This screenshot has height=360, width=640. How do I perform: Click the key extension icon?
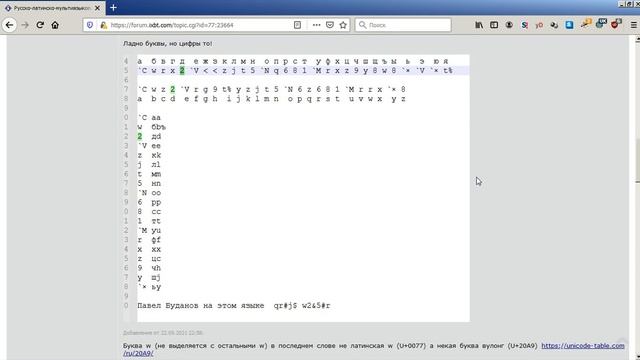point(586,24)
